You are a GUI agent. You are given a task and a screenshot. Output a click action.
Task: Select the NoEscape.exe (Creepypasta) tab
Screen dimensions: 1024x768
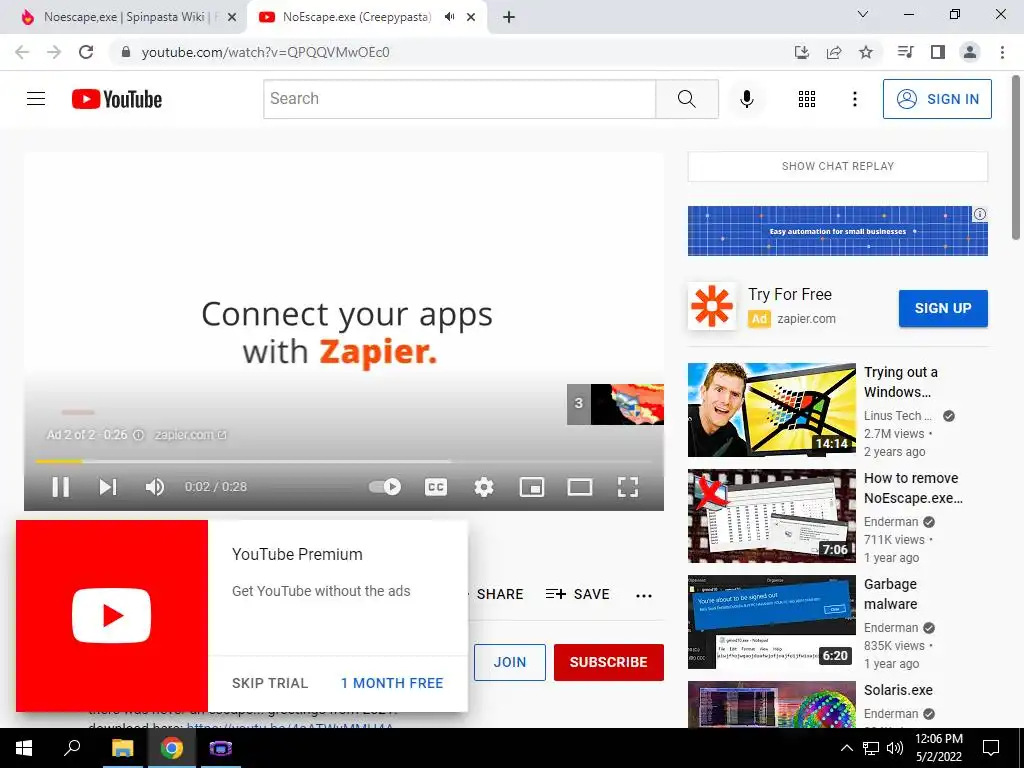pyautogui.click(x=357, y=17)
